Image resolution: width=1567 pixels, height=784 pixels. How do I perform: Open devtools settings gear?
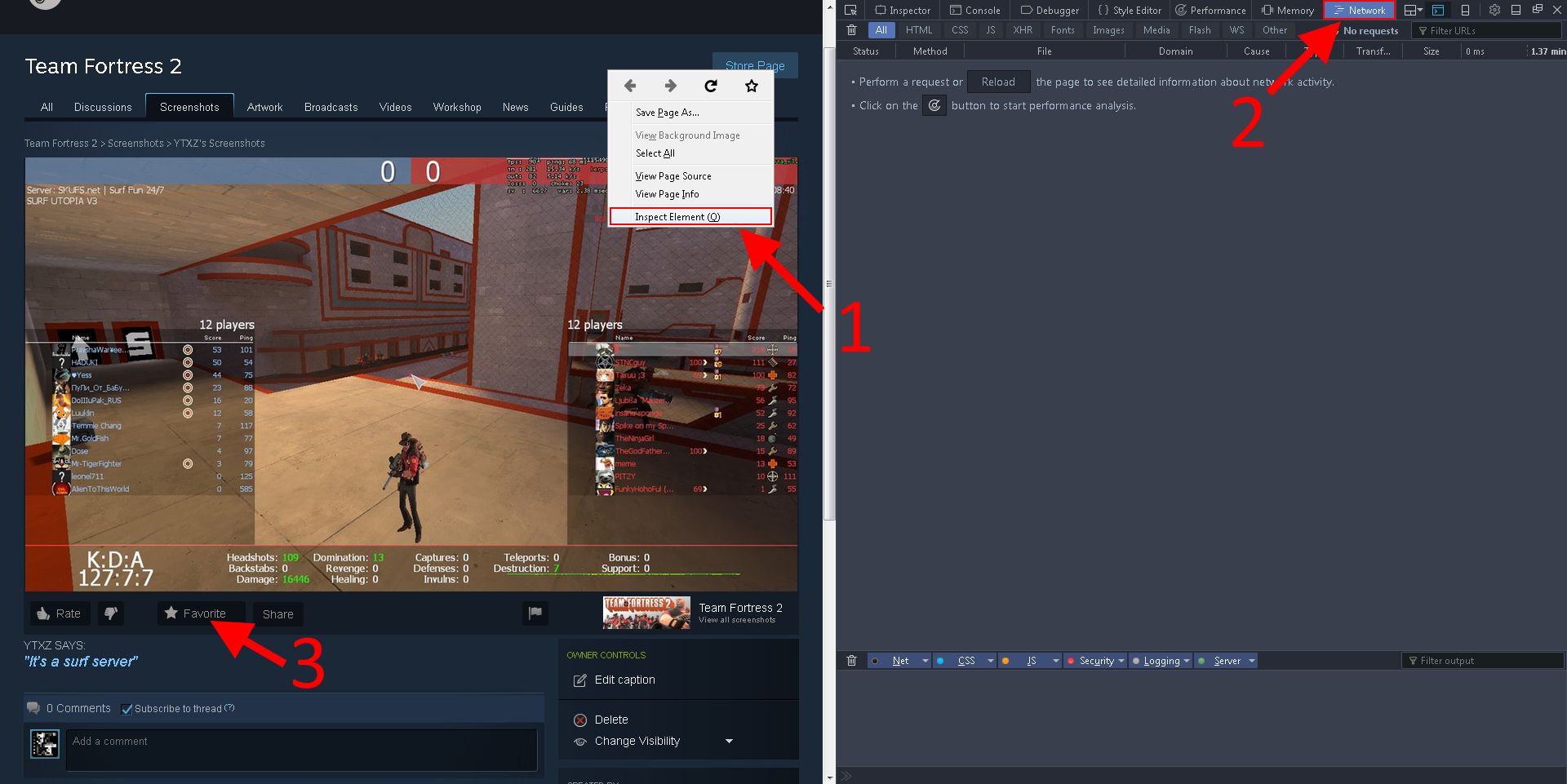pos(1494,10)
